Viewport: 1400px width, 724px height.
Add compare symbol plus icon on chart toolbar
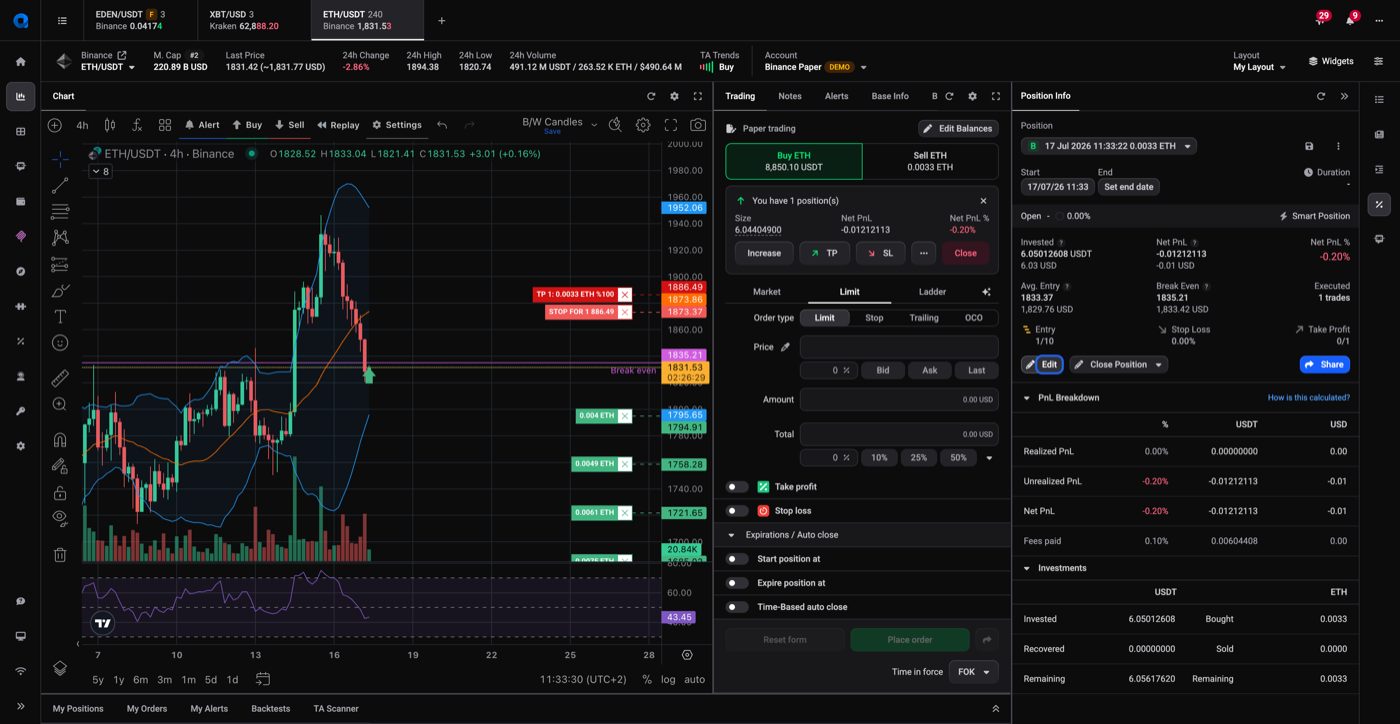click(55, 125)
